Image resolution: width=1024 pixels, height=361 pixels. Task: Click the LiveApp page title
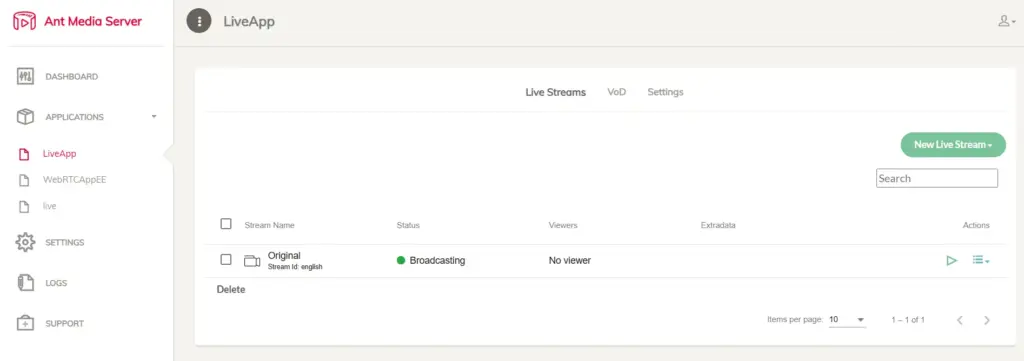[x=249, y=22]
